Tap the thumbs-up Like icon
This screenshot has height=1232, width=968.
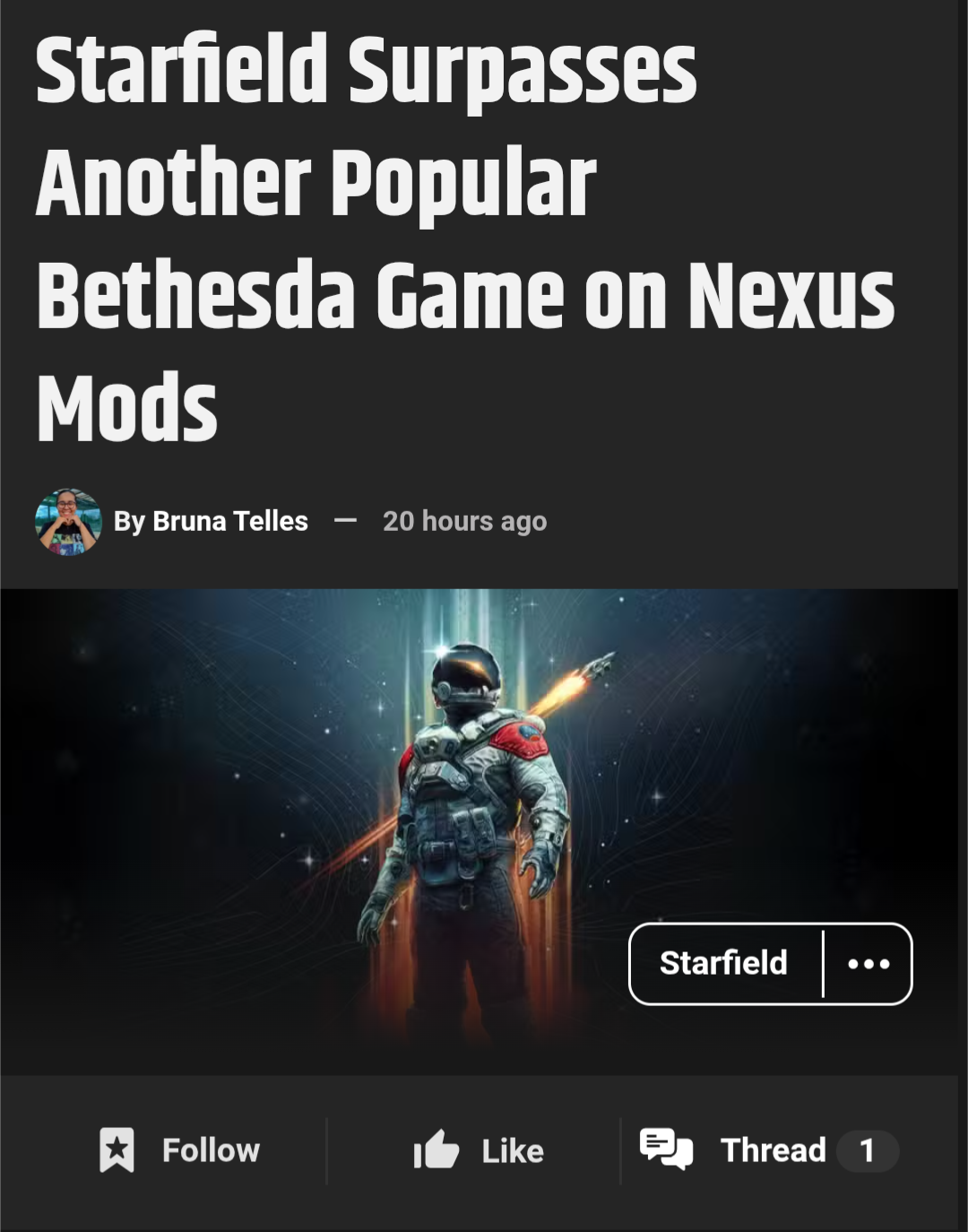tap(436, 1150)
